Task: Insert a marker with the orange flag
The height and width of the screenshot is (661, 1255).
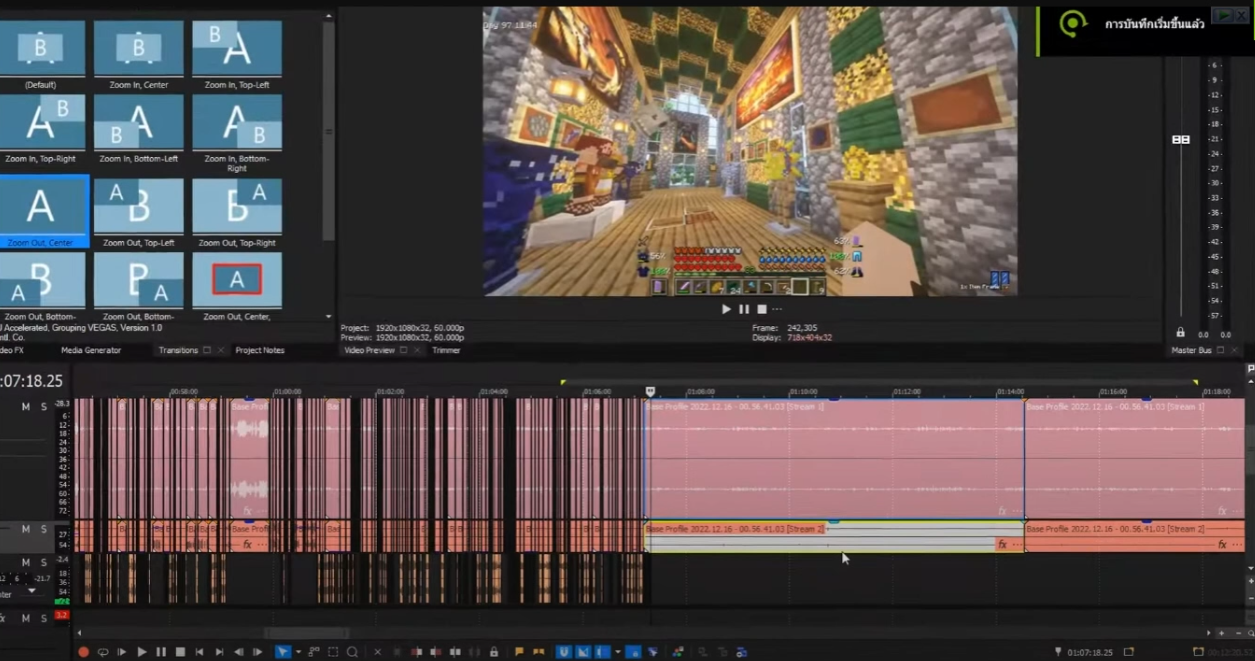Action: pyautogui.click(x=519, y=652)
